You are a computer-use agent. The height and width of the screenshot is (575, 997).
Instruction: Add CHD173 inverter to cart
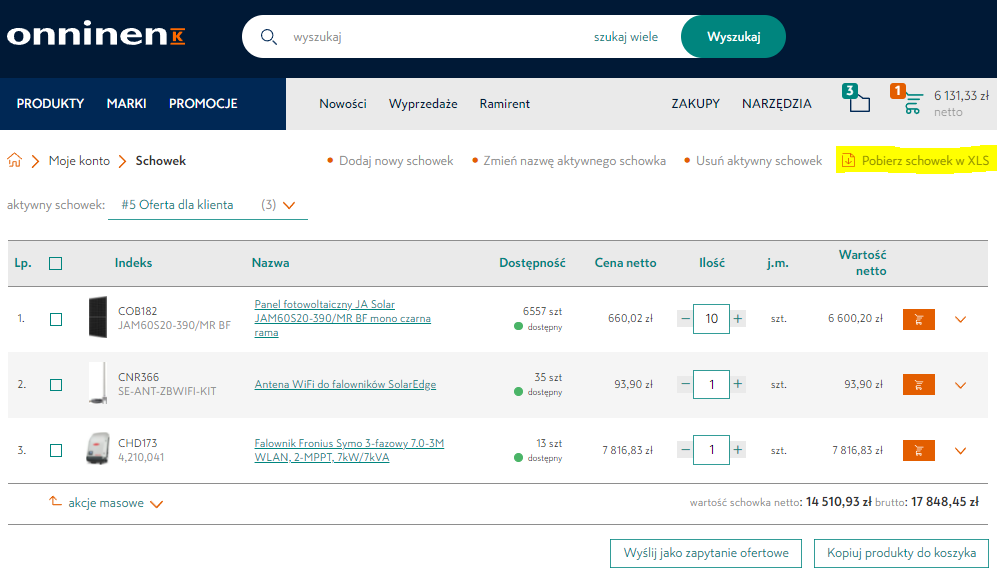(x=918, y=450)
